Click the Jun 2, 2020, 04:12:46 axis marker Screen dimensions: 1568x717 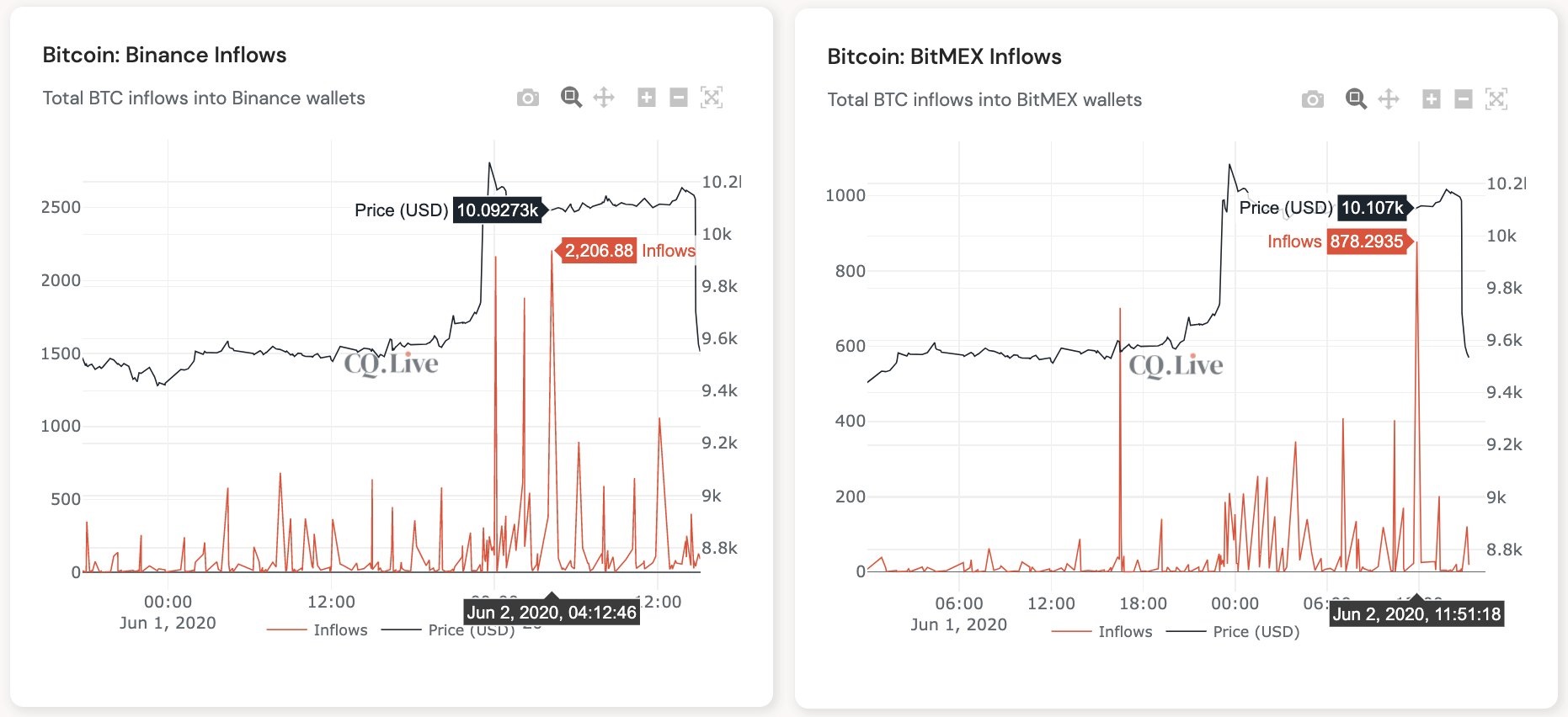coord(552,612)
